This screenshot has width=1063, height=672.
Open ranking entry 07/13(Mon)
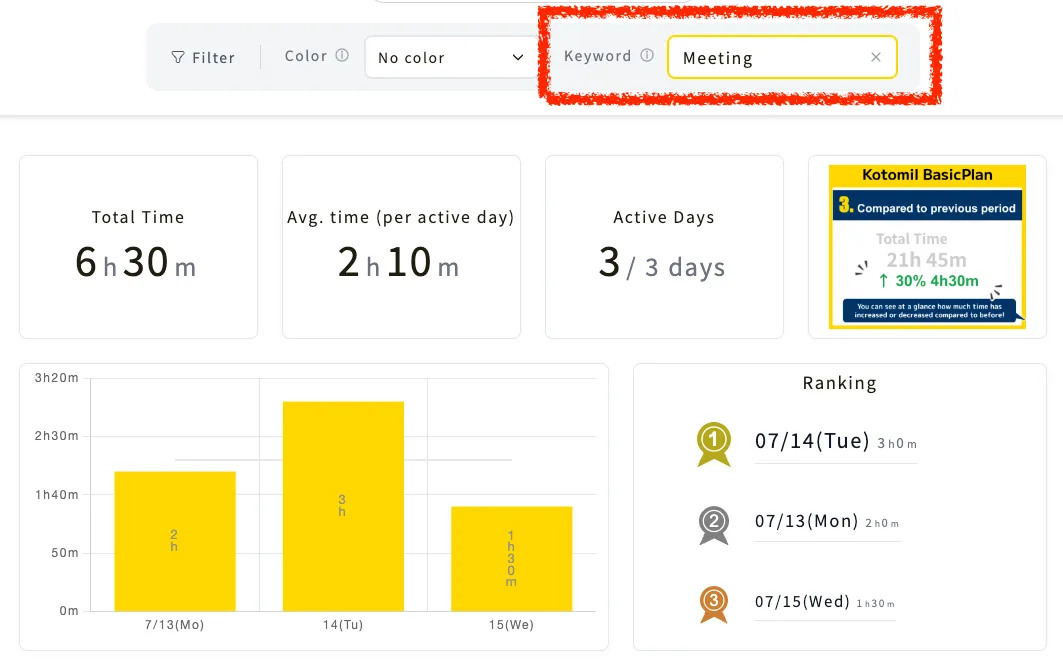827,521
